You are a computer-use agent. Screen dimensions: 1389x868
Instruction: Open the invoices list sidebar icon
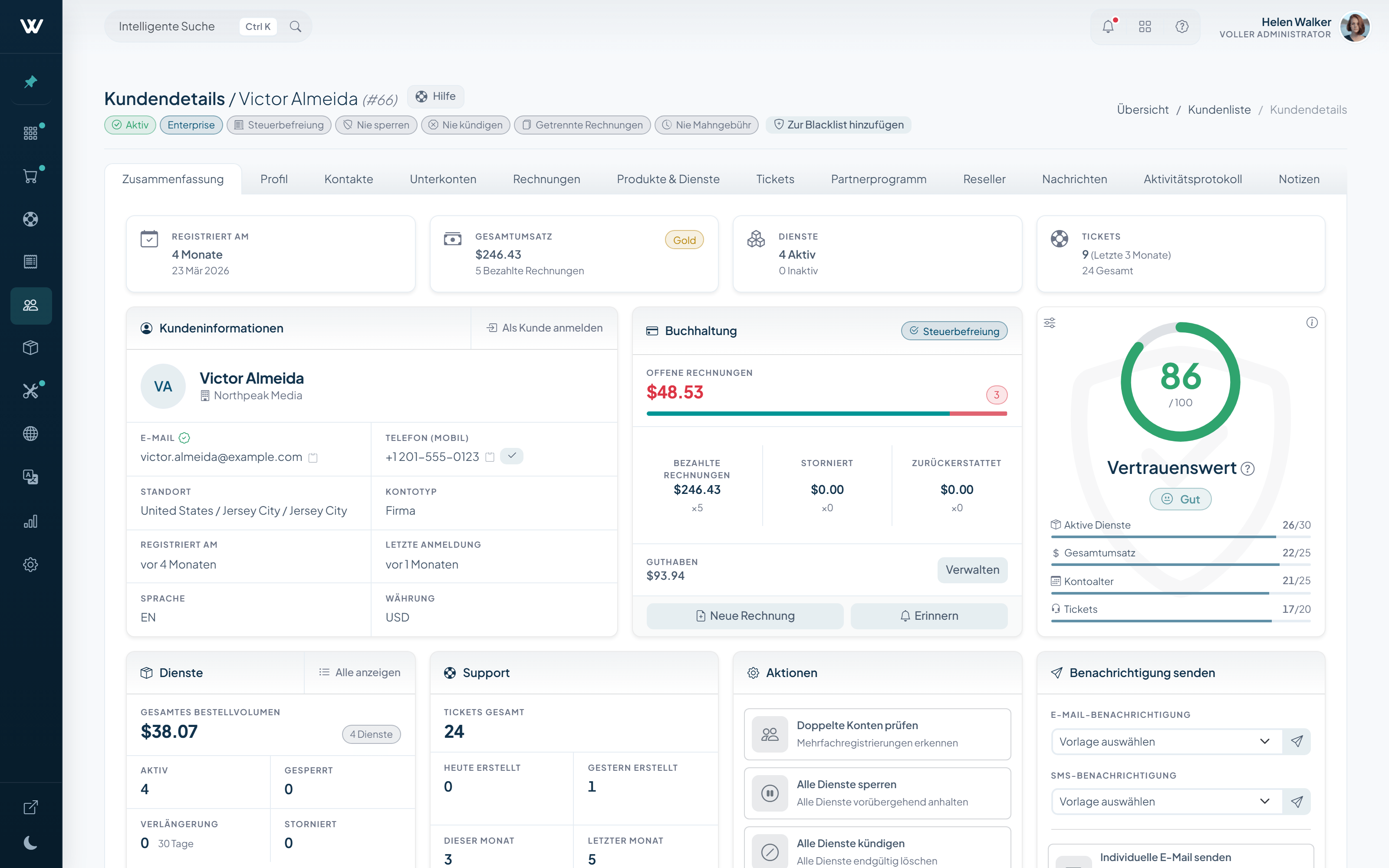coord(31,262)
